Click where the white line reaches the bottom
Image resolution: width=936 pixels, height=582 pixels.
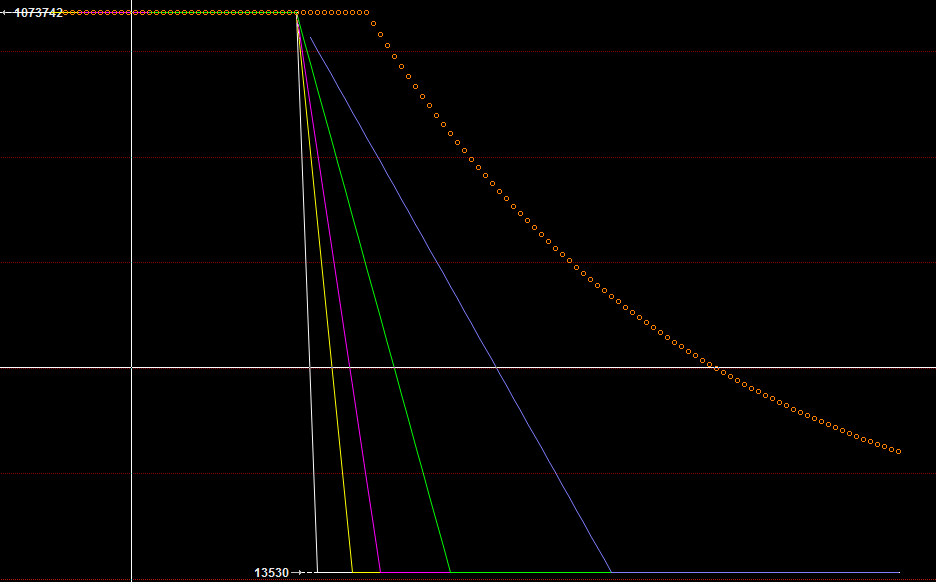tap(317, 572)
